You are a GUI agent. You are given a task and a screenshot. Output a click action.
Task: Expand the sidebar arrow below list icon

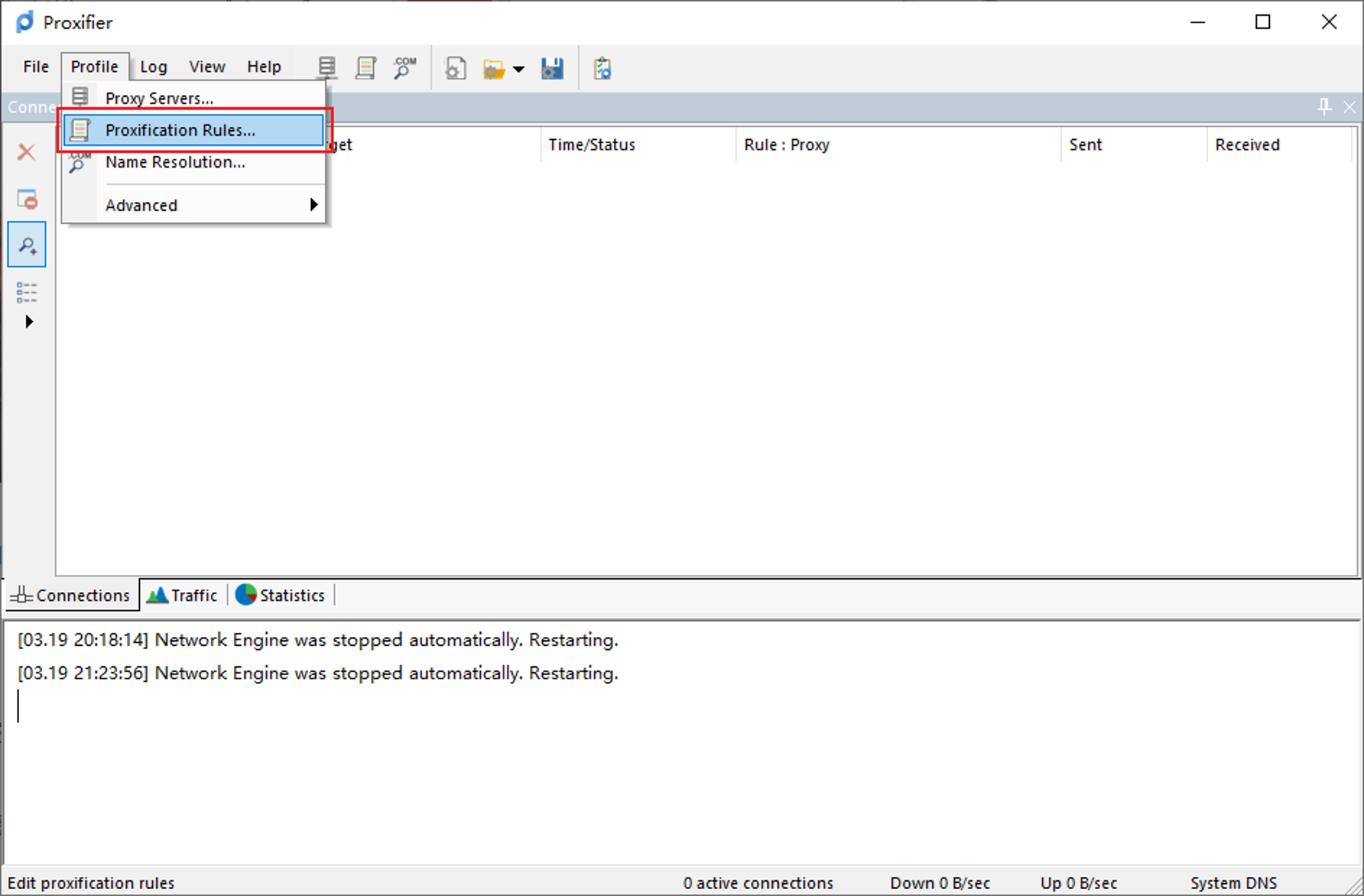(x=29, y=321)
